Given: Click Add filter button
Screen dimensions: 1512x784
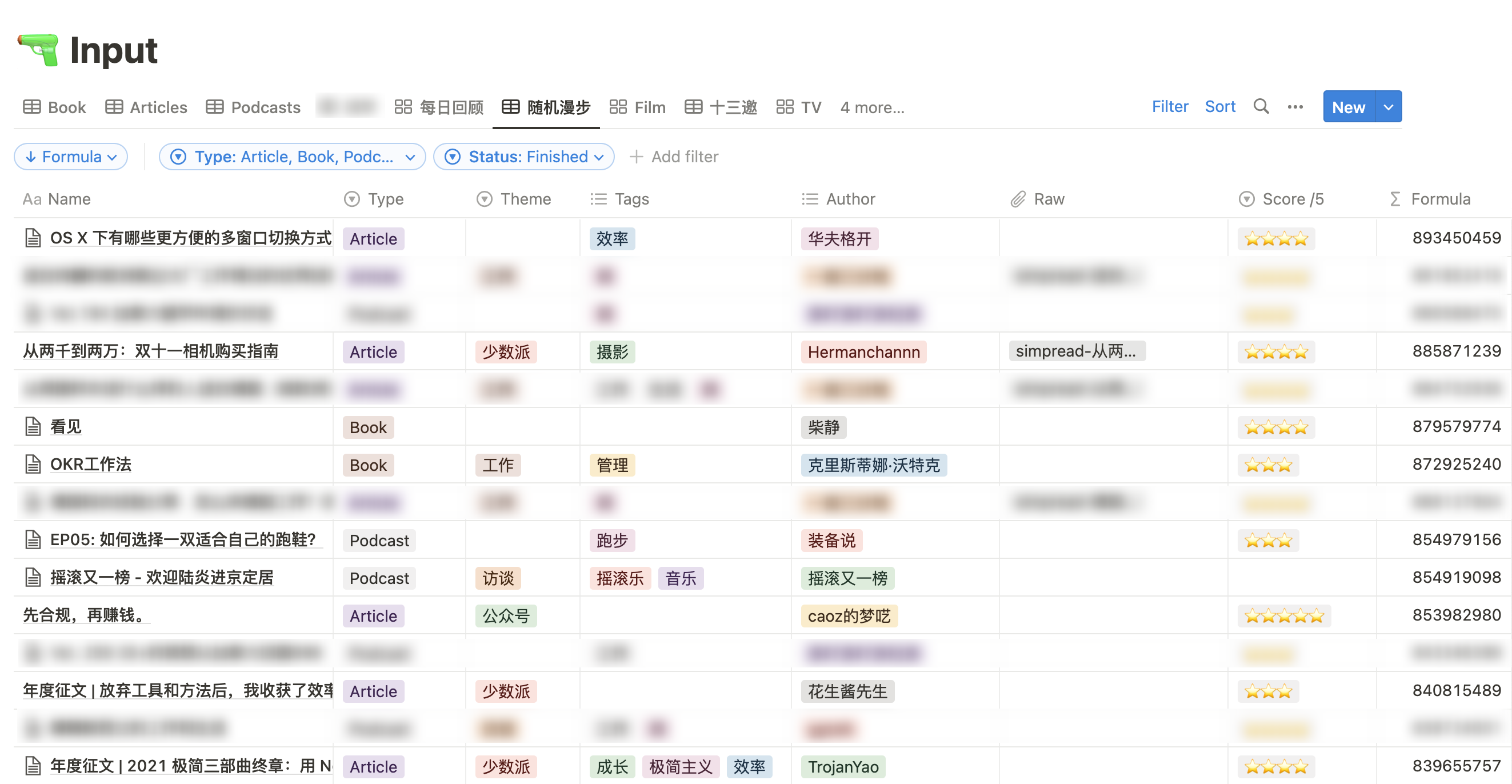Looking at the screenshot, I should [x=674, y=157].
